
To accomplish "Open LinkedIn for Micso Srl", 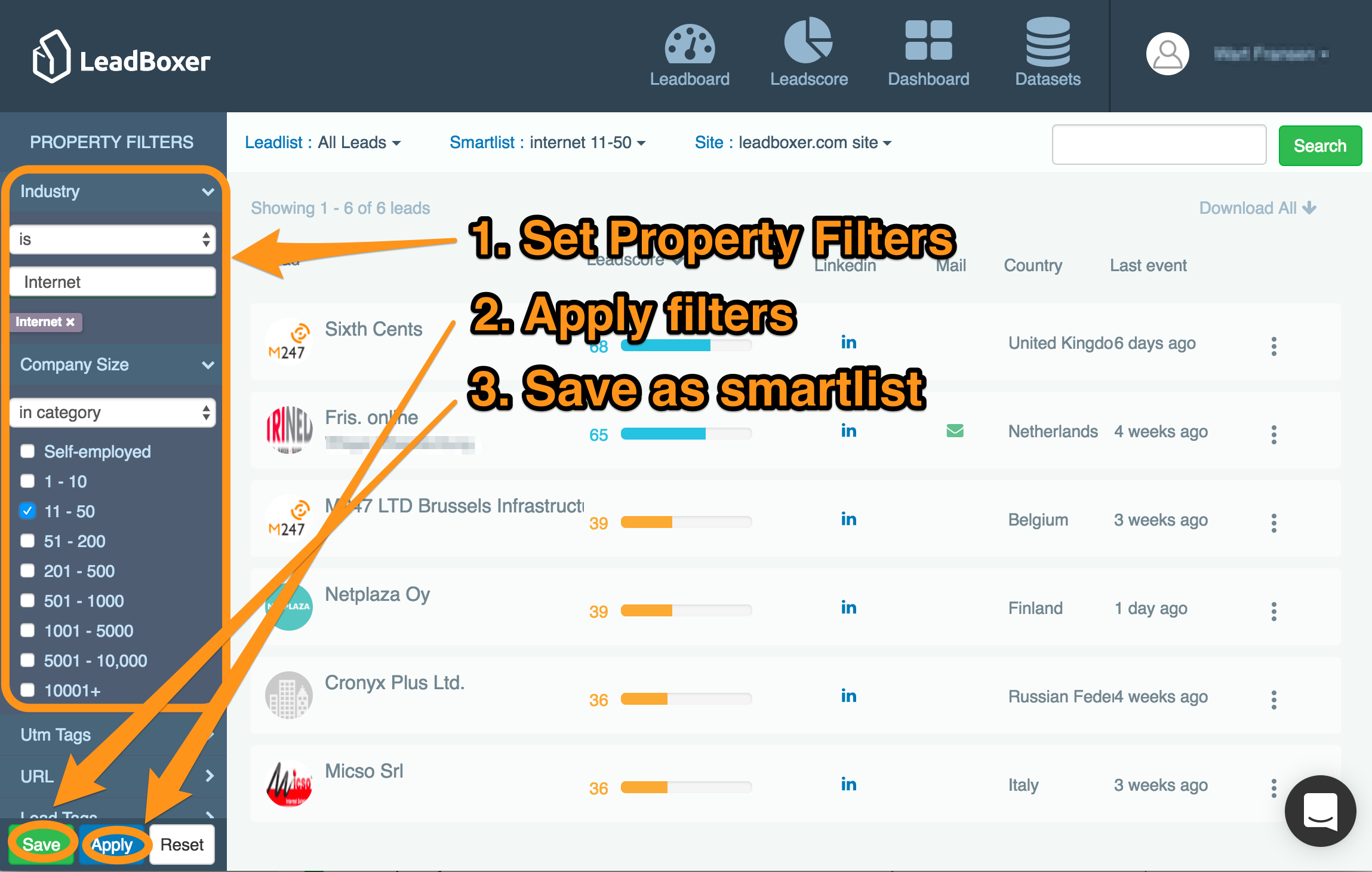I will point(848,784).
